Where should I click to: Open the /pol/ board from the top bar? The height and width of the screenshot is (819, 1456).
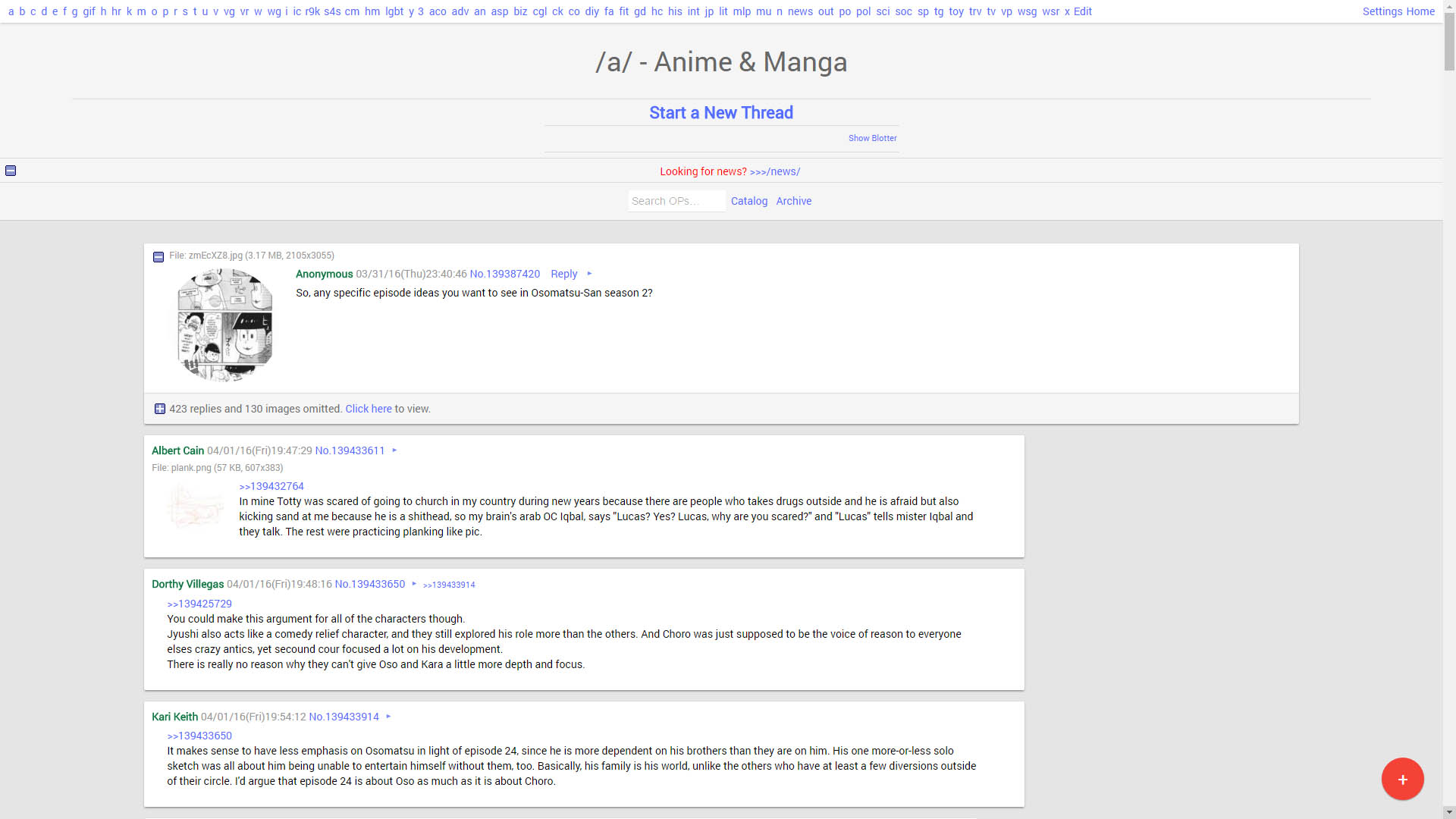click(863, 11)
